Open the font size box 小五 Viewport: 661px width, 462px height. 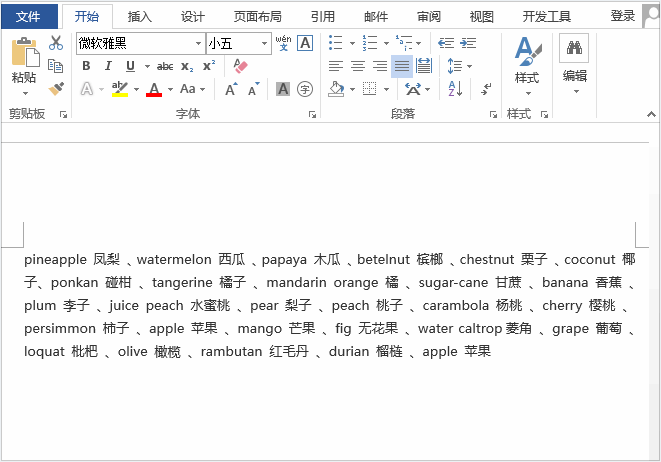click(238, 43)
